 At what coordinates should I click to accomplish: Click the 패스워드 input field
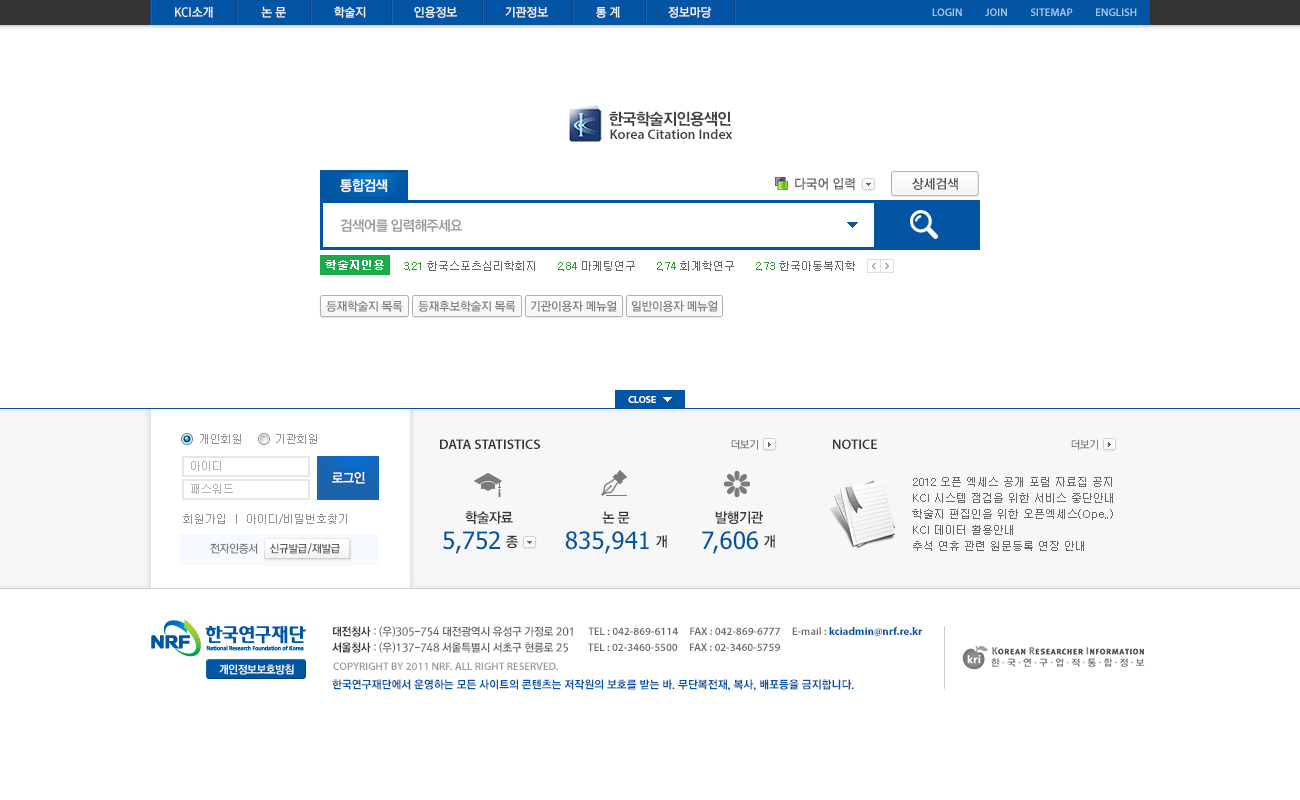[246, 489]
